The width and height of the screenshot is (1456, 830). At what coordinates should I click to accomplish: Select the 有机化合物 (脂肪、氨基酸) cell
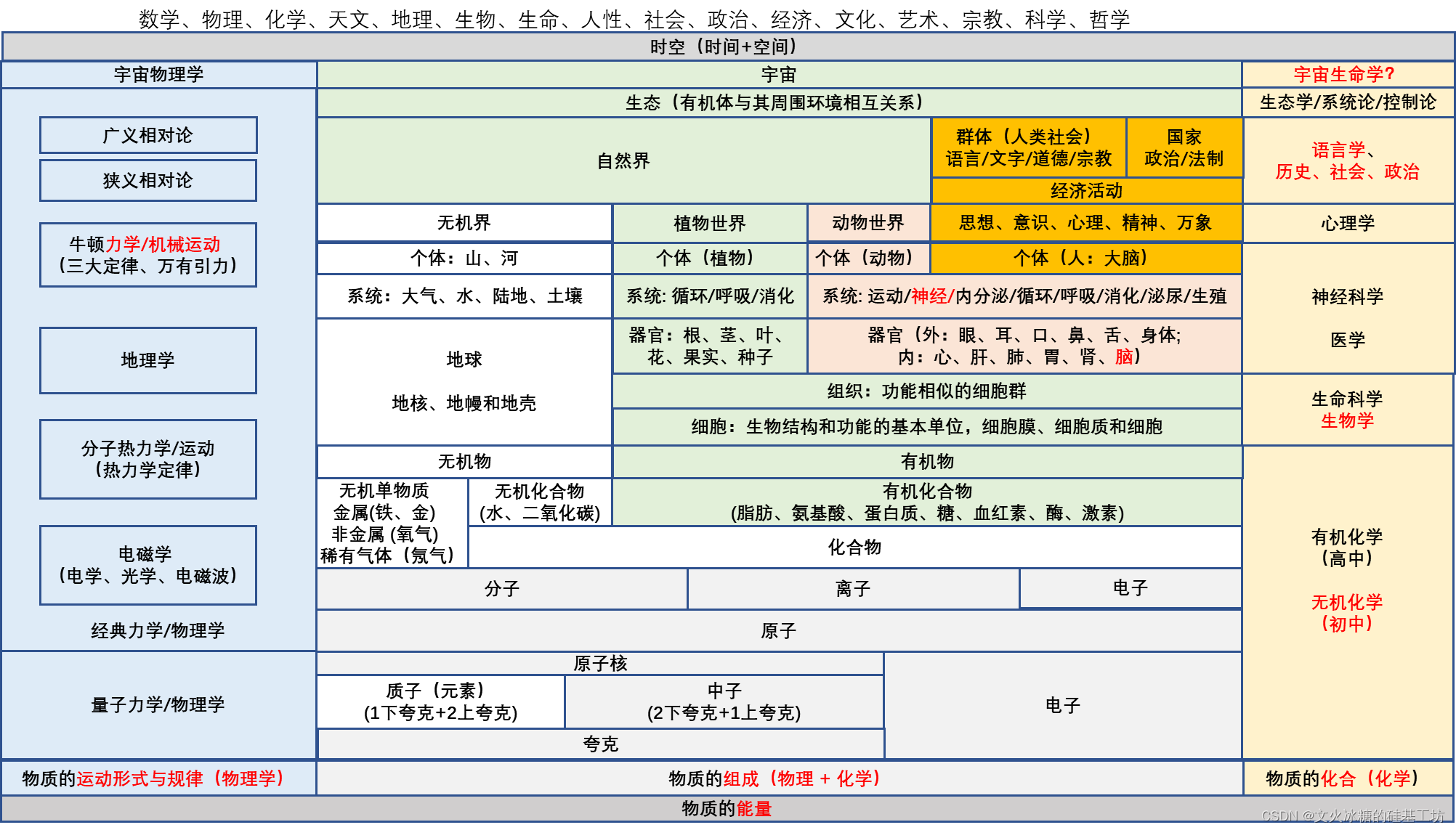coord(927,502)
